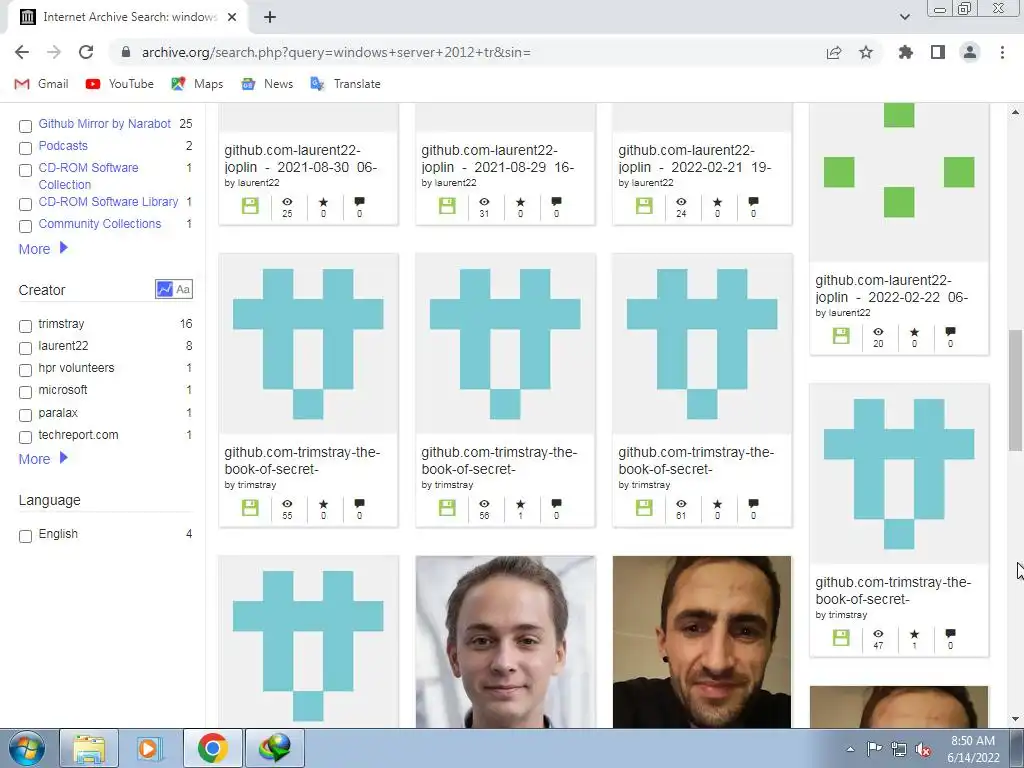This screenshot has height=768, width=1024.
Task: Open the tab search chevron
Action: (904, 17)
